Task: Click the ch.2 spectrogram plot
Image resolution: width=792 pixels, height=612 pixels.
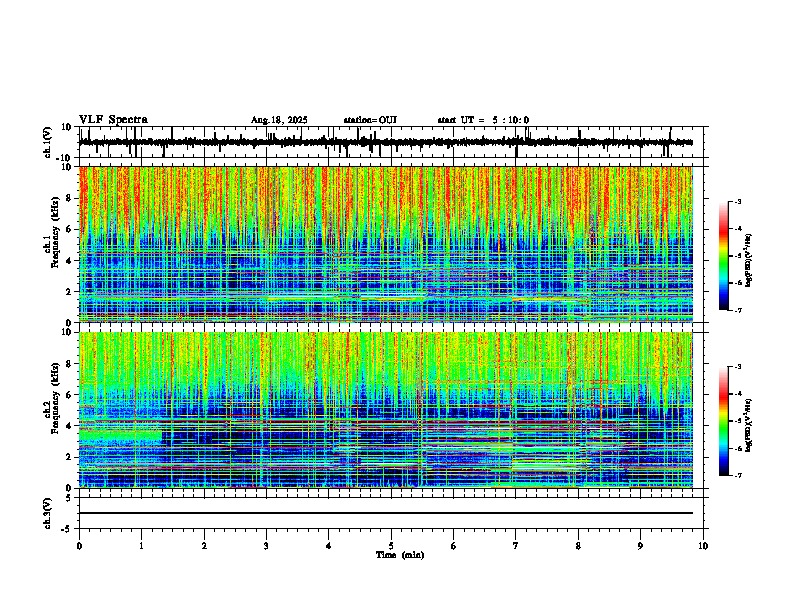Action: coord(386,410)
